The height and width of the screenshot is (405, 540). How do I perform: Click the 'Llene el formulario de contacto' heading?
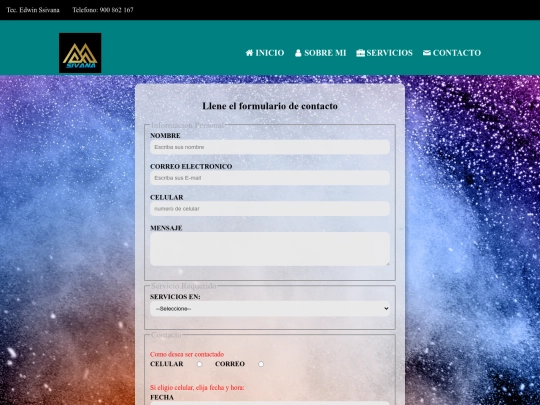click(270, 106)
